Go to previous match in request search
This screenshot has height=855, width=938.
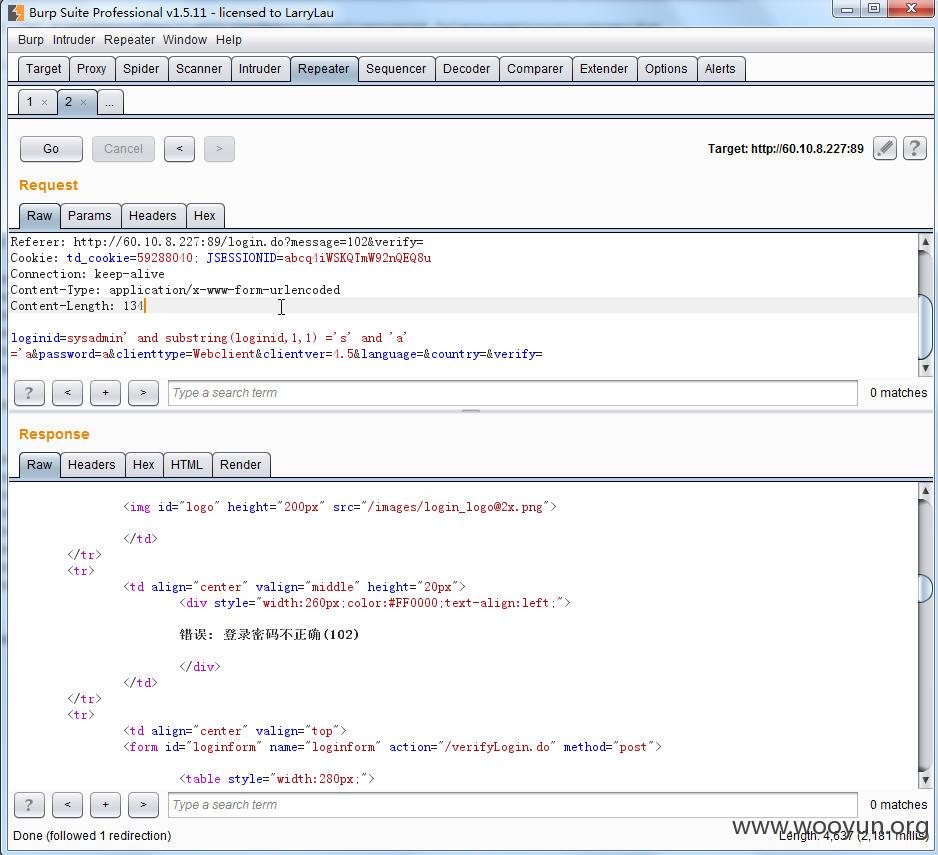coord(67,393)
